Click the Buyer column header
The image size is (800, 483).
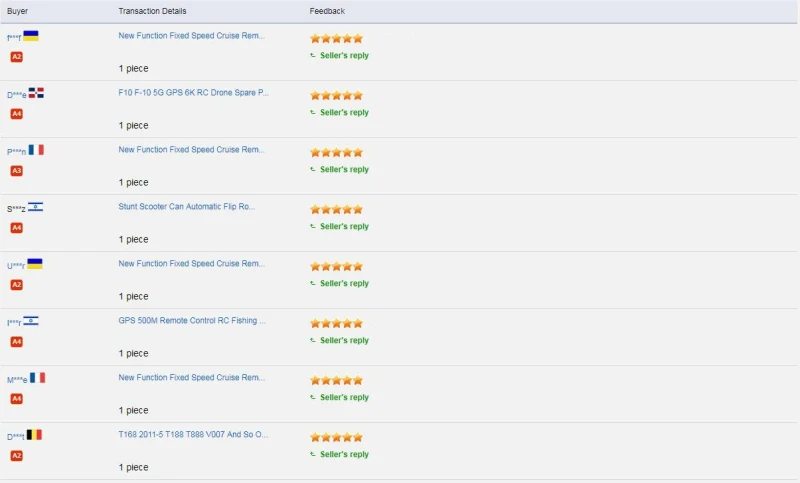point(17,11)
